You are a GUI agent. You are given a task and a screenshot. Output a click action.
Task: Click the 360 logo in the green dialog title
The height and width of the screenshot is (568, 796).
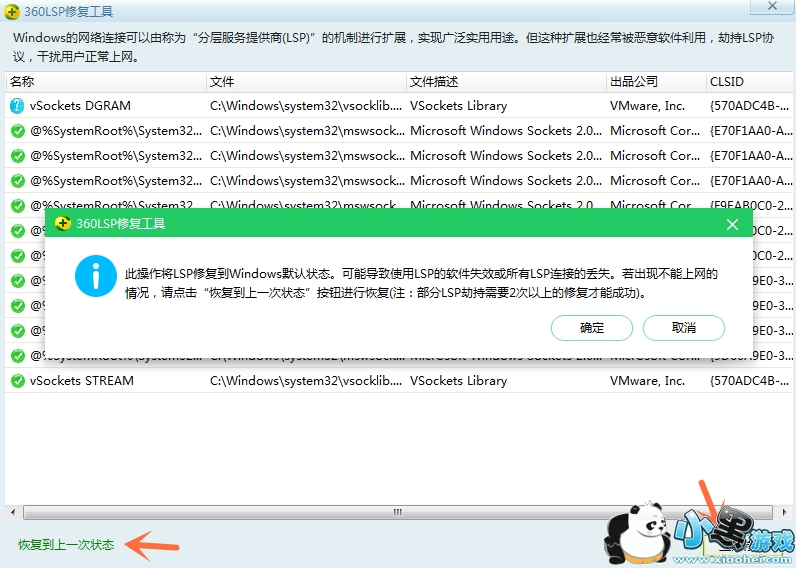[x=62, y=223]
